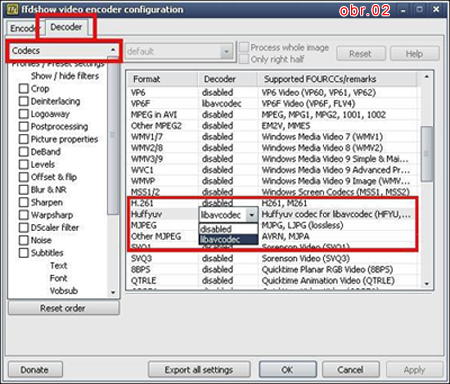The image size is (450, 384).
Task: Toggle Process whole image checkbox
Action: tap(244, 47)
